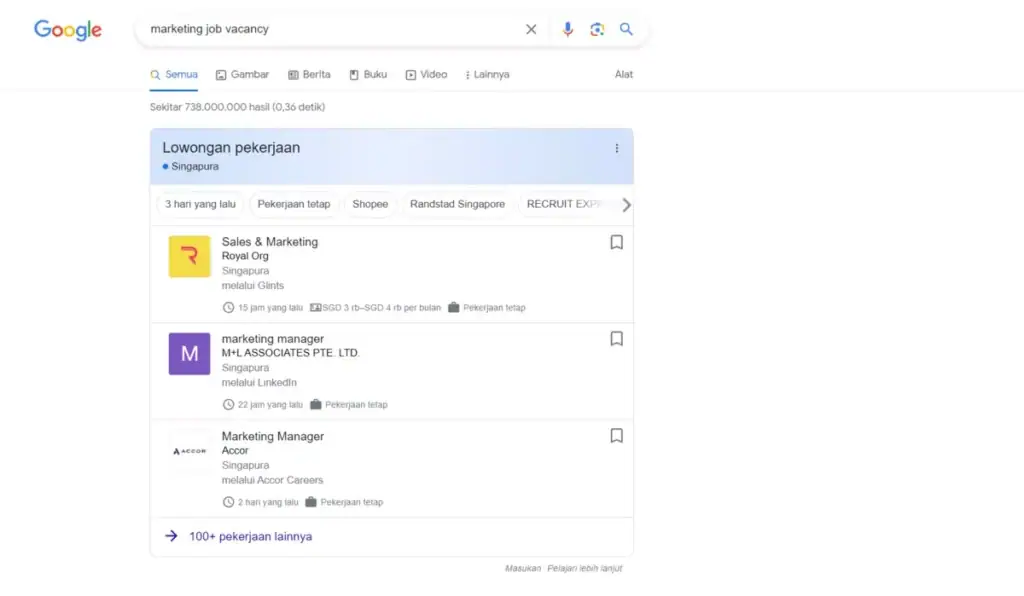The width and height of the screenshot is (1024, 596).
Task: Open Google Lens image search icon
Action: (597, 29)
